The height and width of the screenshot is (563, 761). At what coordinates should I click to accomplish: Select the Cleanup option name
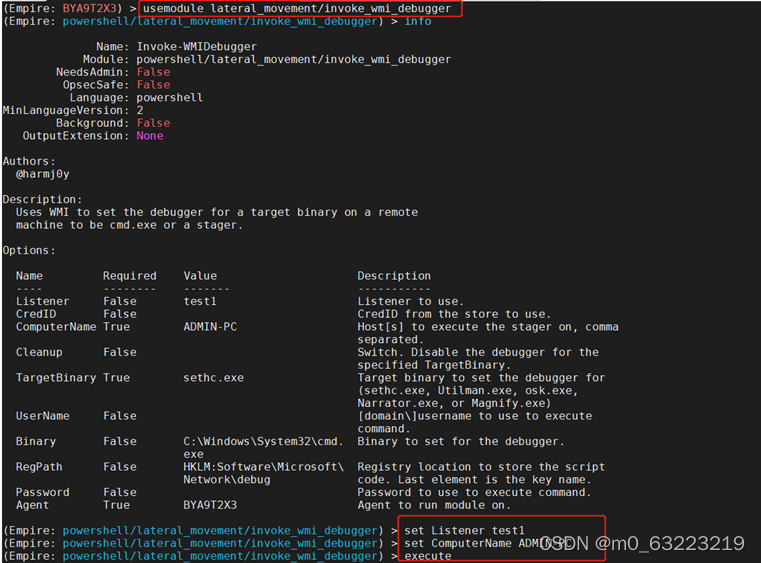[39, 352]
